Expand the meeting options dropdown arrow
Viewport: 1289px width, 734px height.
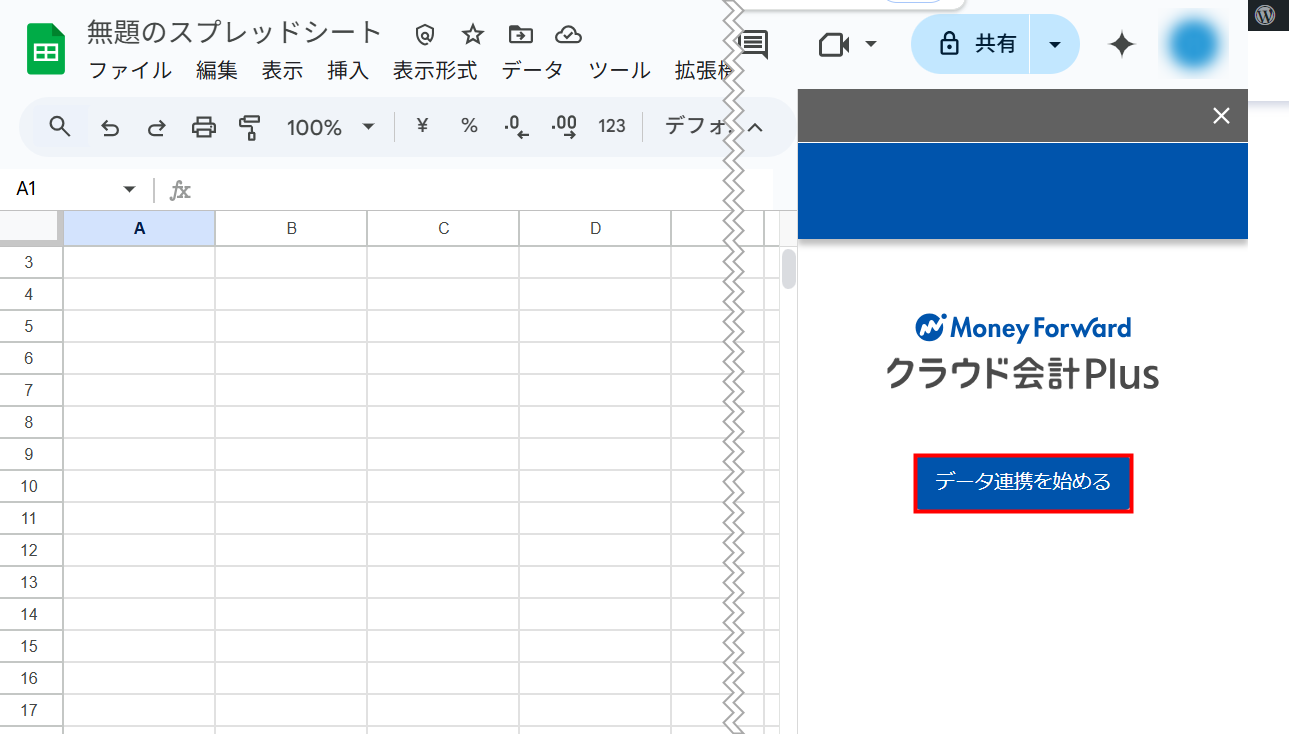pos(871,44)
